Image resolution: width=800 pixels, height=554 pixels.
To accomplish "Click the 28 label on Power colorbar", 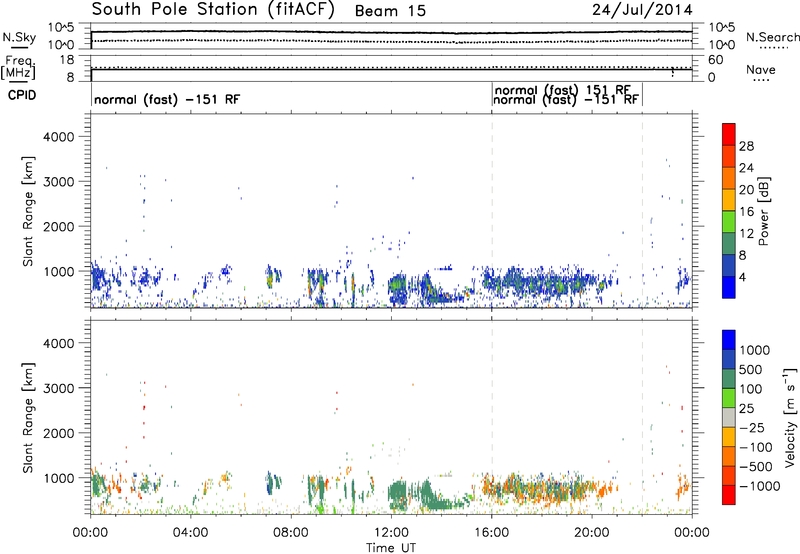I will [x=746, y=146].
